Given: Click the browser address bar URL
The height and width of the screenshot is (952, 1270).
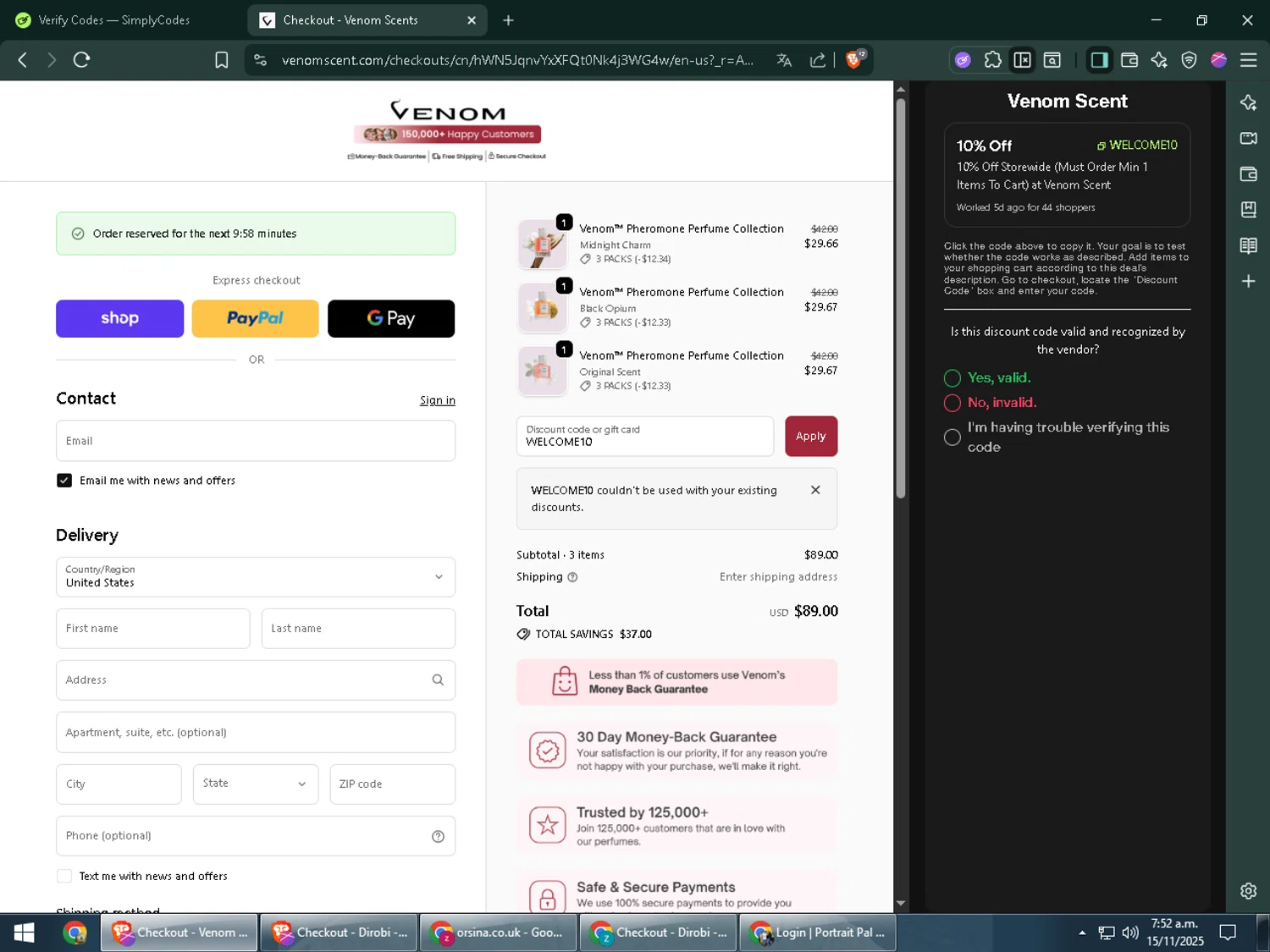Looking at the screenshot, I should tap(517, 60).
